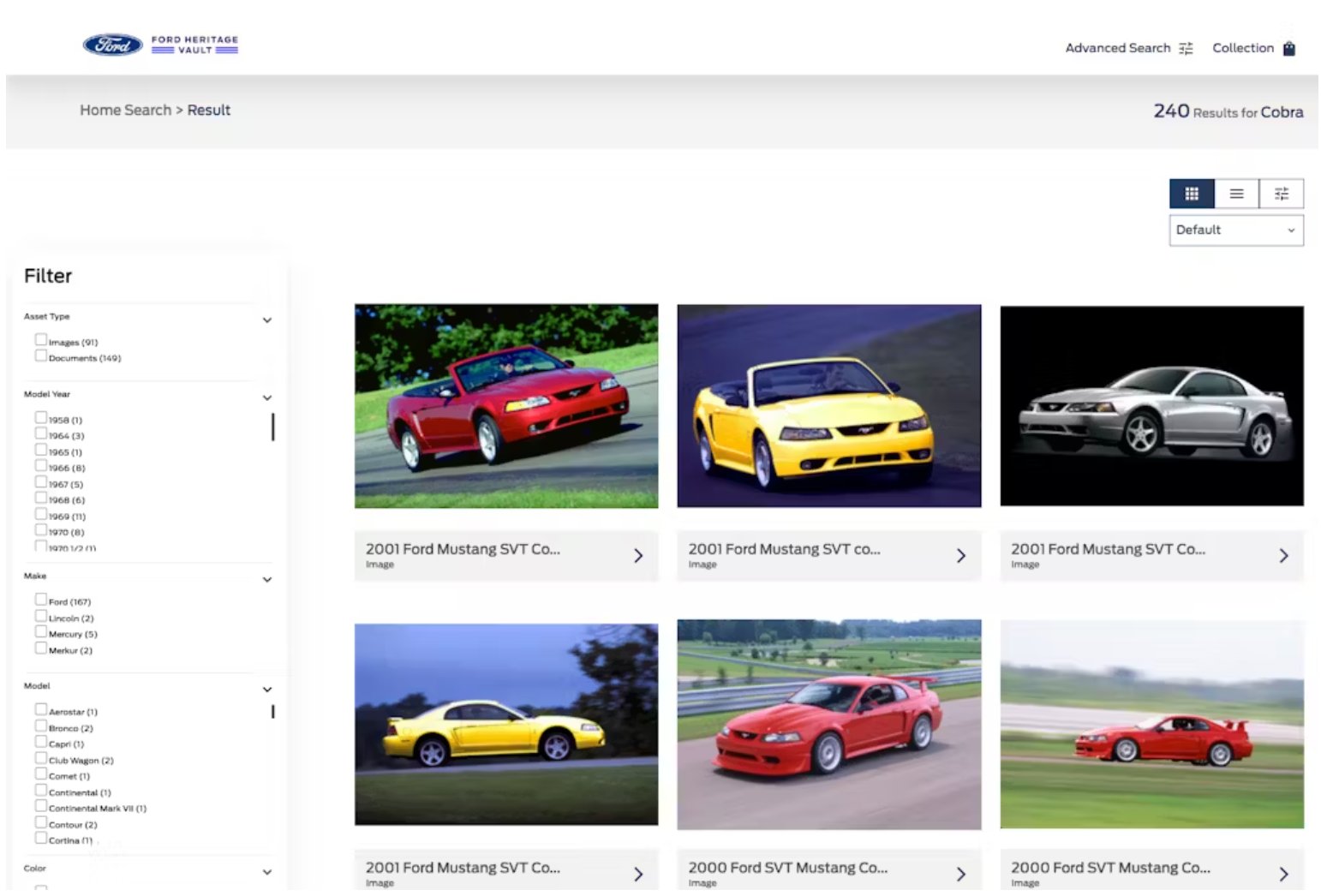Open silver Mustang on black thumbnail
The width and height of the screenshot is (1321, 896).
click(x=1151, y=406)
